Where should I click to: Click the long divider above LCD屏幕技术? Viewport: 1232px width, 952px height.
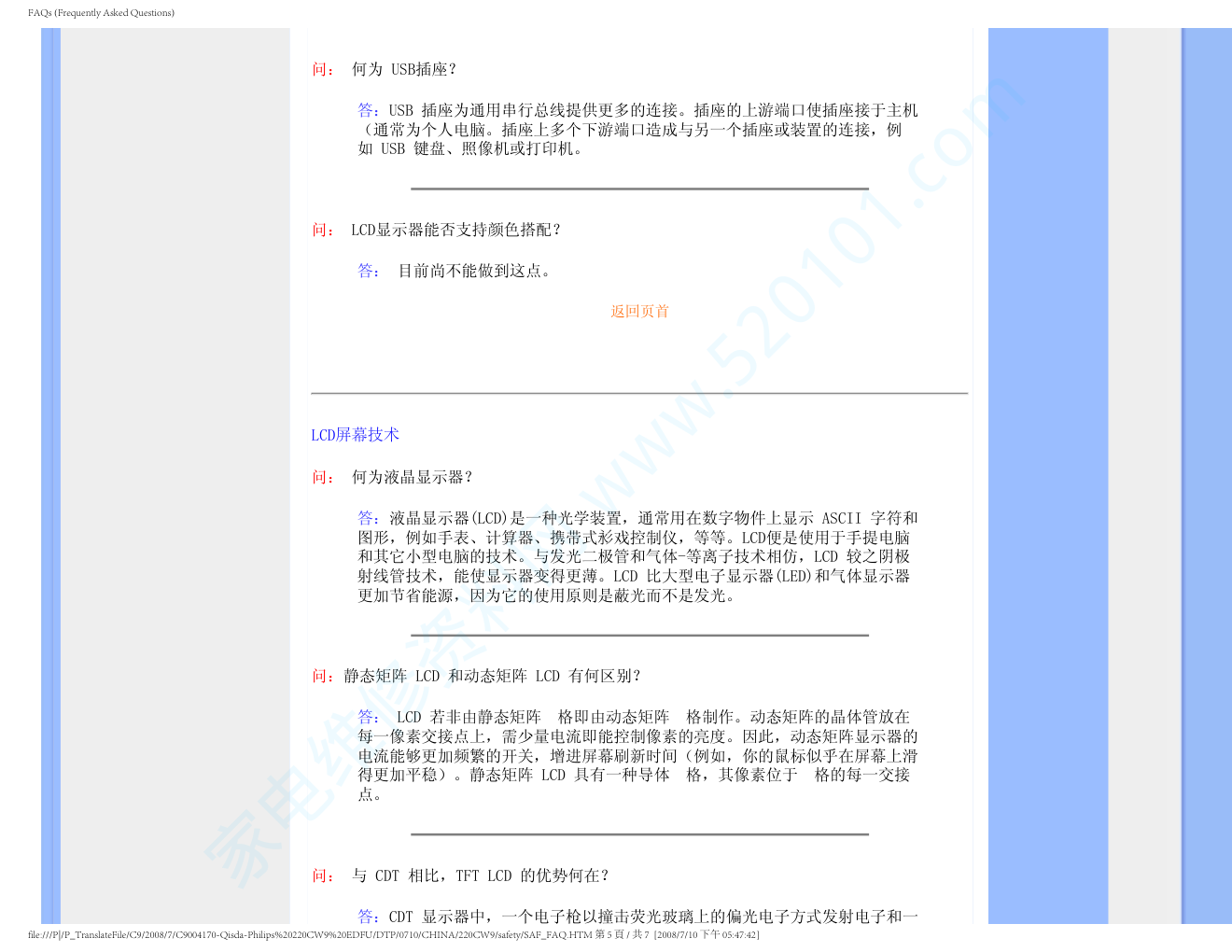tap(639, 393)
